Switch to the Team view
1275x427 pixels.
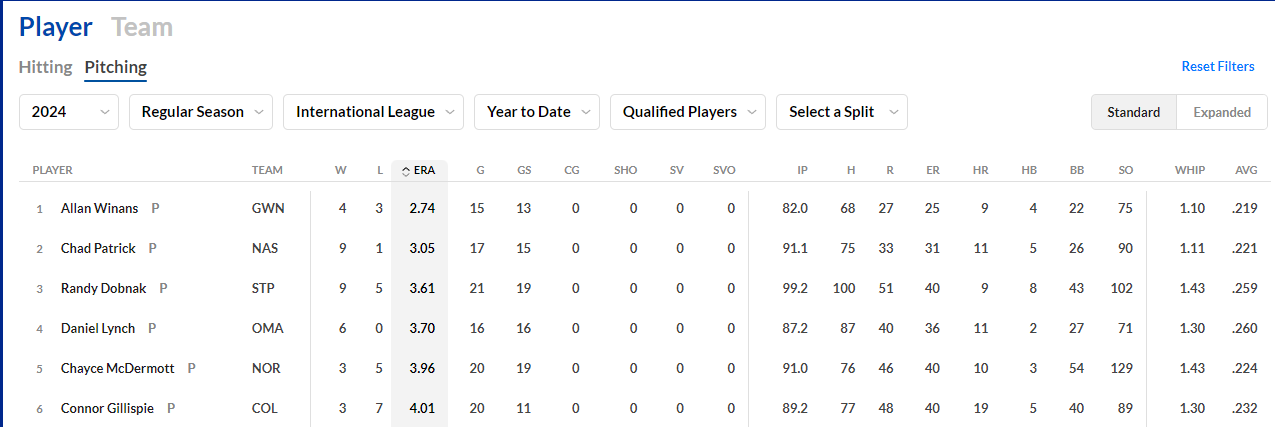142,27
